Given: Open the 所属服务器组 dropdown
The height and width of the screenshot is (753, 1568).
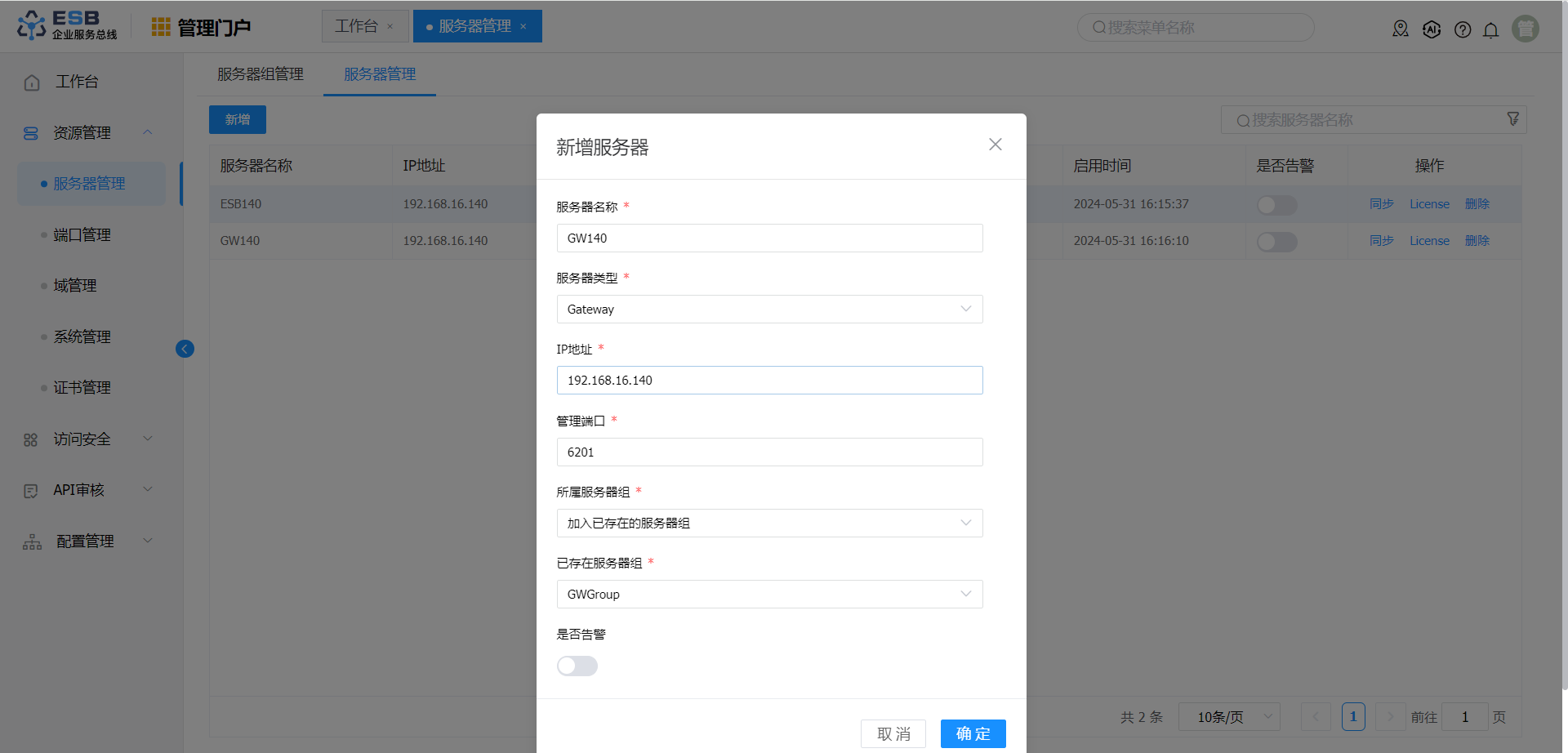Looking at the screenshot, I should (x=769, y=524).
